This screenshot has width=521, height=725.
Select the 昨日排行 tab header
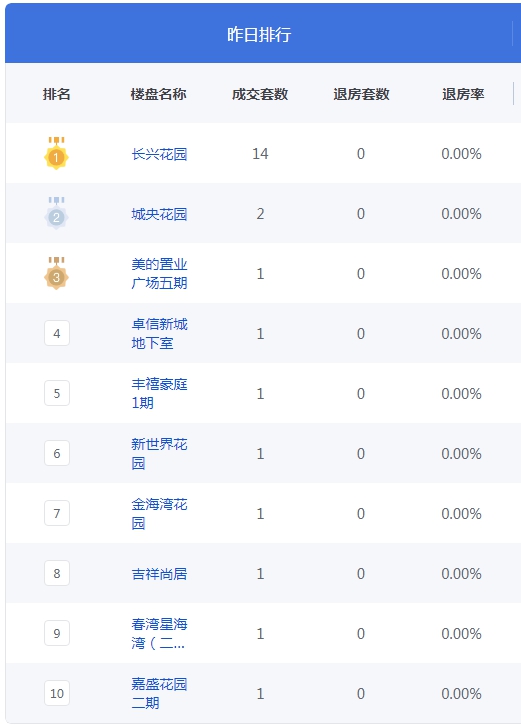point(259,35)
